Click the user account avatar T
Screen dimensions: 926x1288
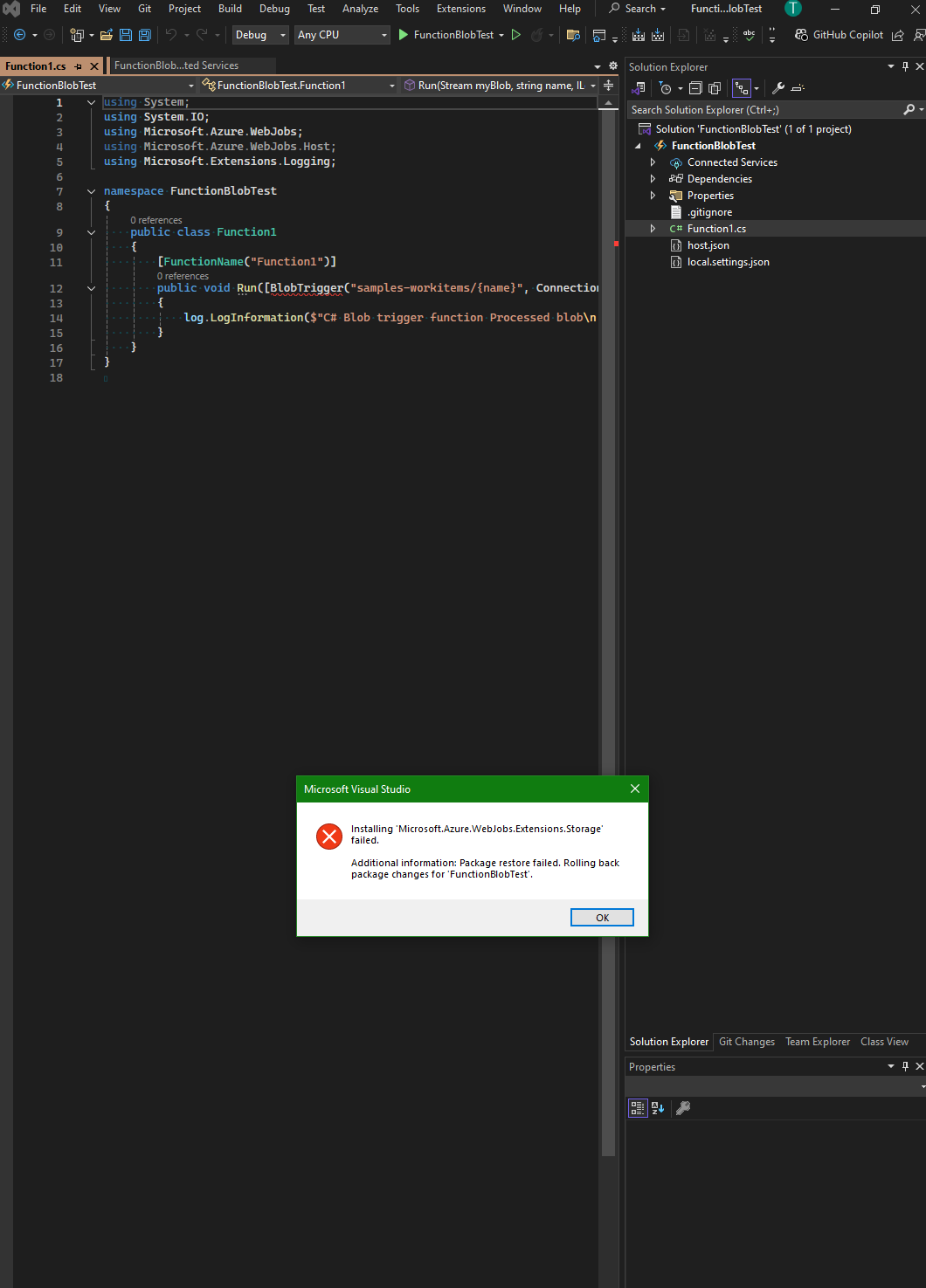(793, 9)
